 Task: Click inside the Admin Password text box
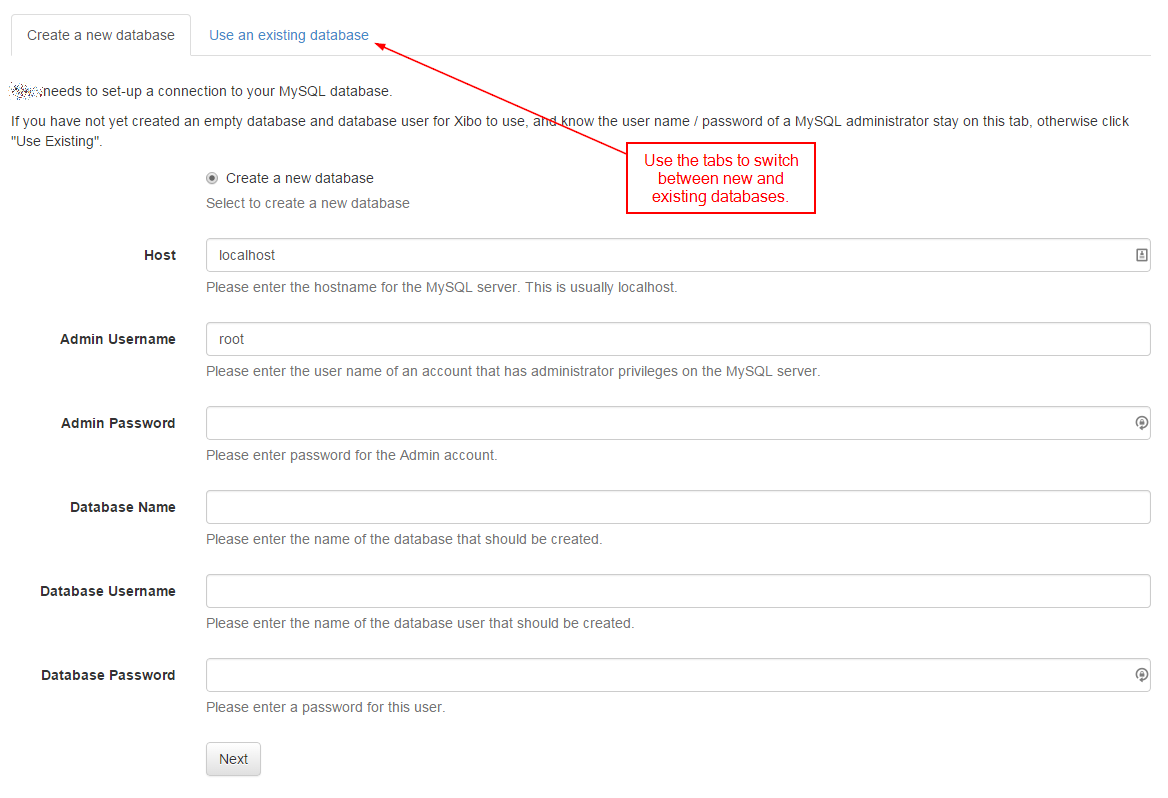point(660,423)
